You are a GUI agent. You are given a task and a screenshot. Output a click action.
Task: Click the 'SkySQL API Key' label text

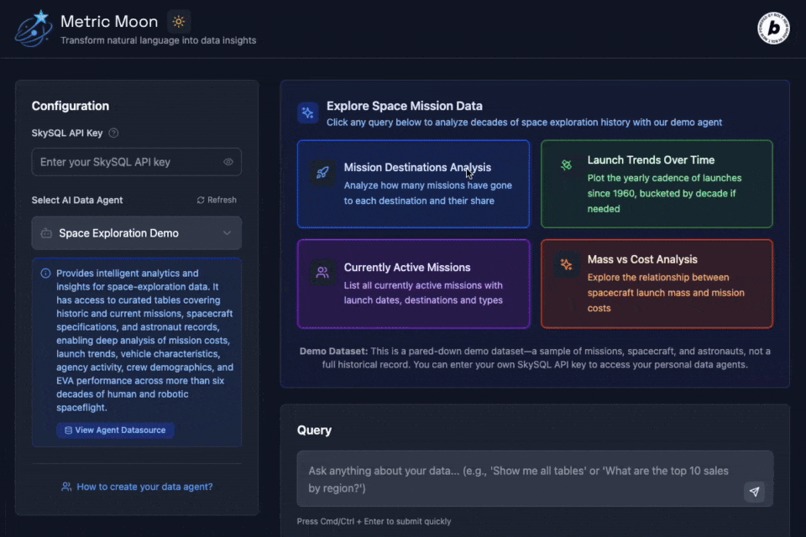click(x=67, y=133)
